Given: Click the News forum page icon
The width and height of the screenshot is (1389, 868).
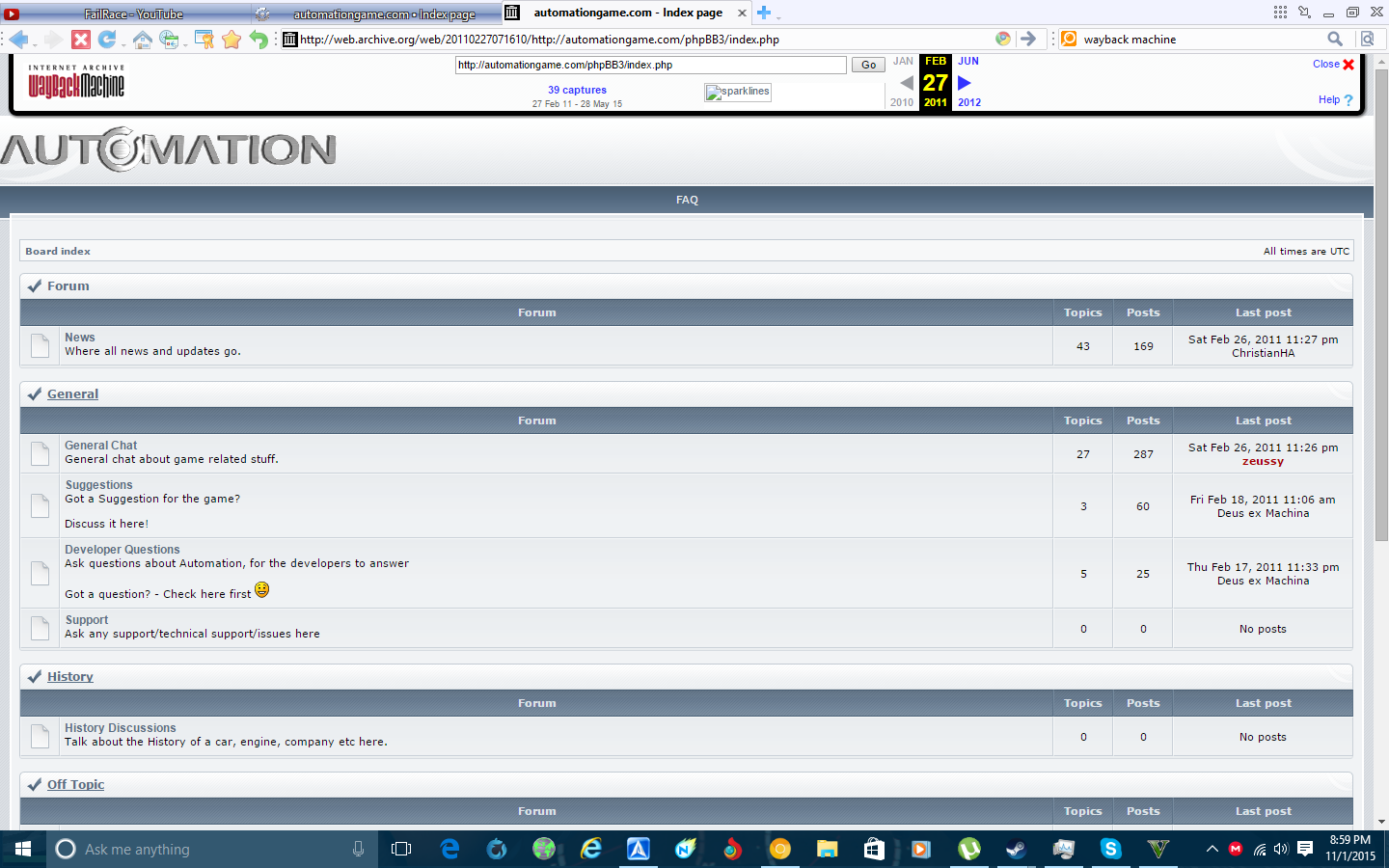Looking at the screenshot, I should point(40,345).
